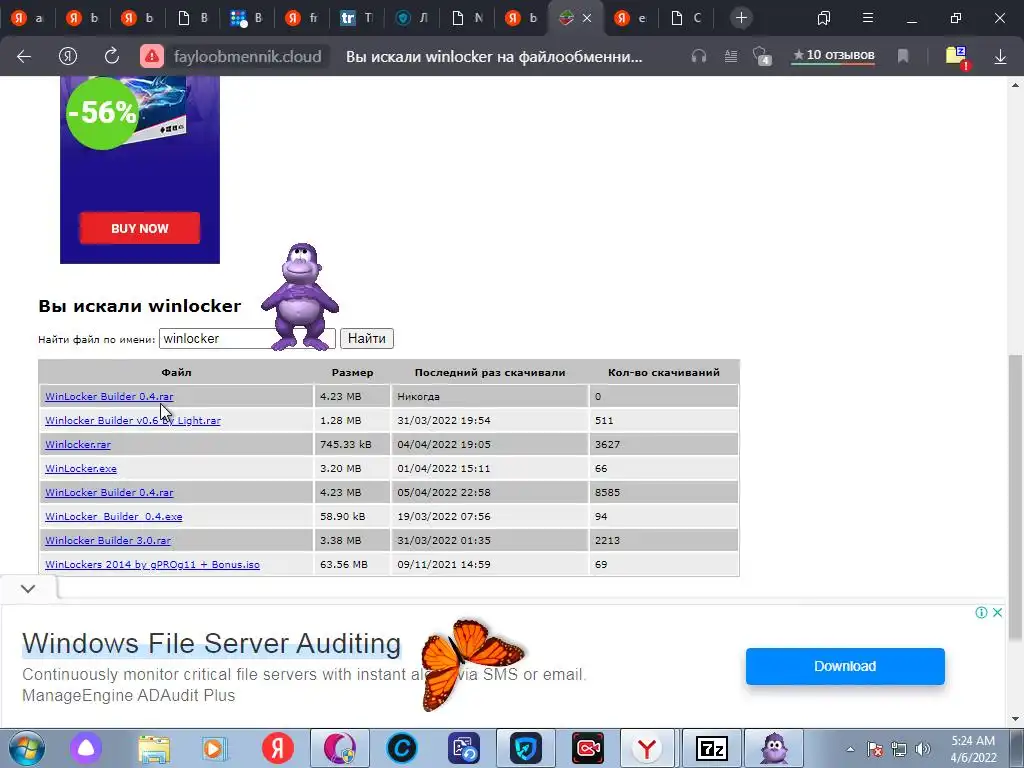Open the 'Winlocker Builder 3.0.rar' link

pos(108,541)
